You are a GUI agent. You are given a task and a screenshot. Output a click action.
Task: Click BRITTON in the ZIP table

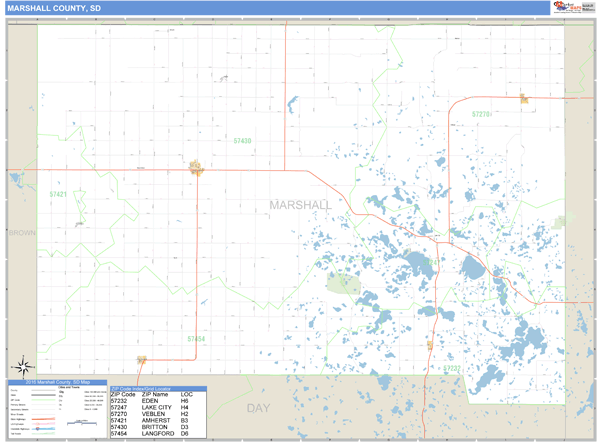[155, 427]
